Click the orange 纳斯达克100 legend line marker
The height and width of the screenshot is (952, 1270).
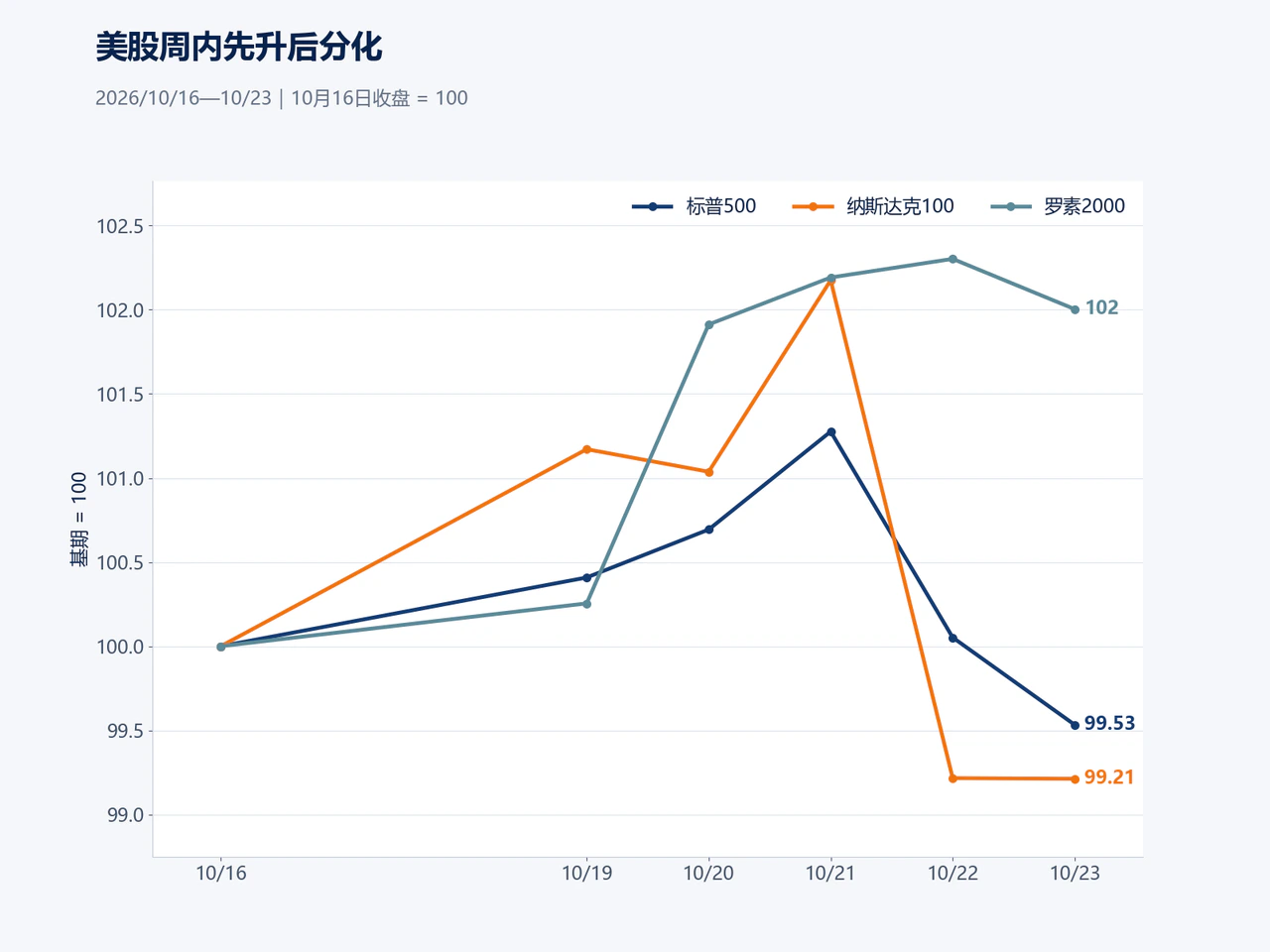[x=813, y=206]
